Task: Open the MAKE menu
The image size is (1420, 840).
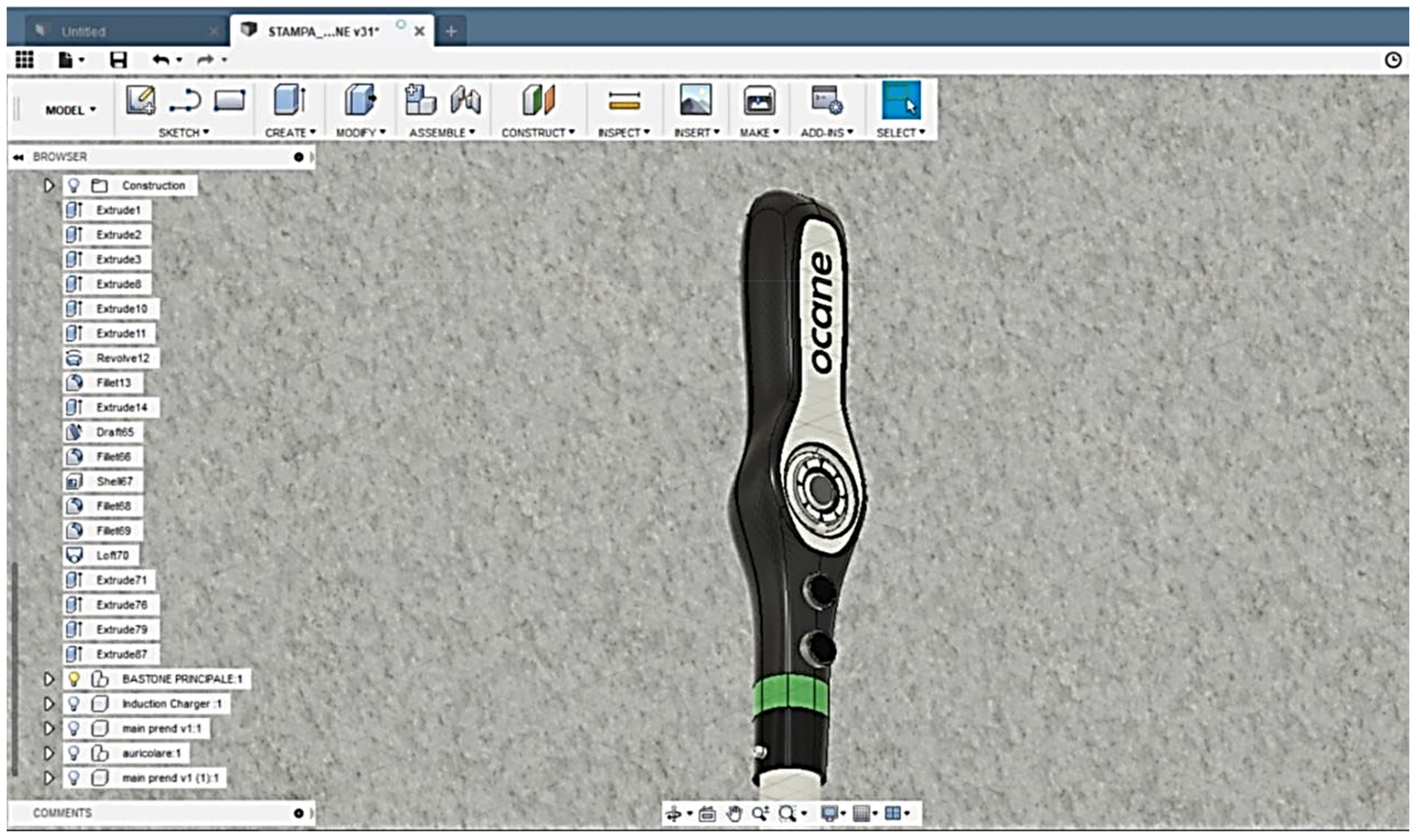Action: tap(759, 133)
